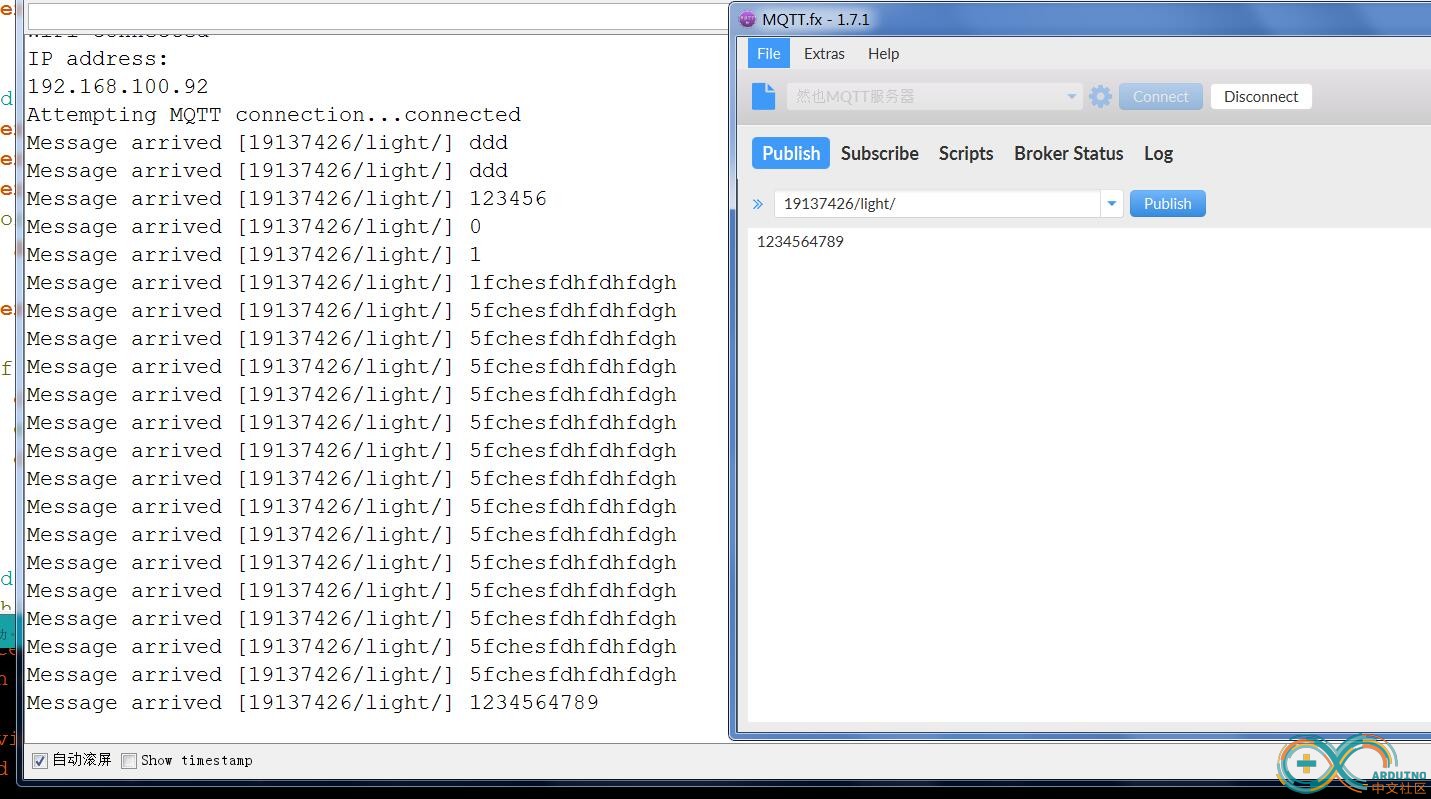This screenshot has width=1431, height=799.
Task: Click the Disconnect button
Action: (1261, 96)
